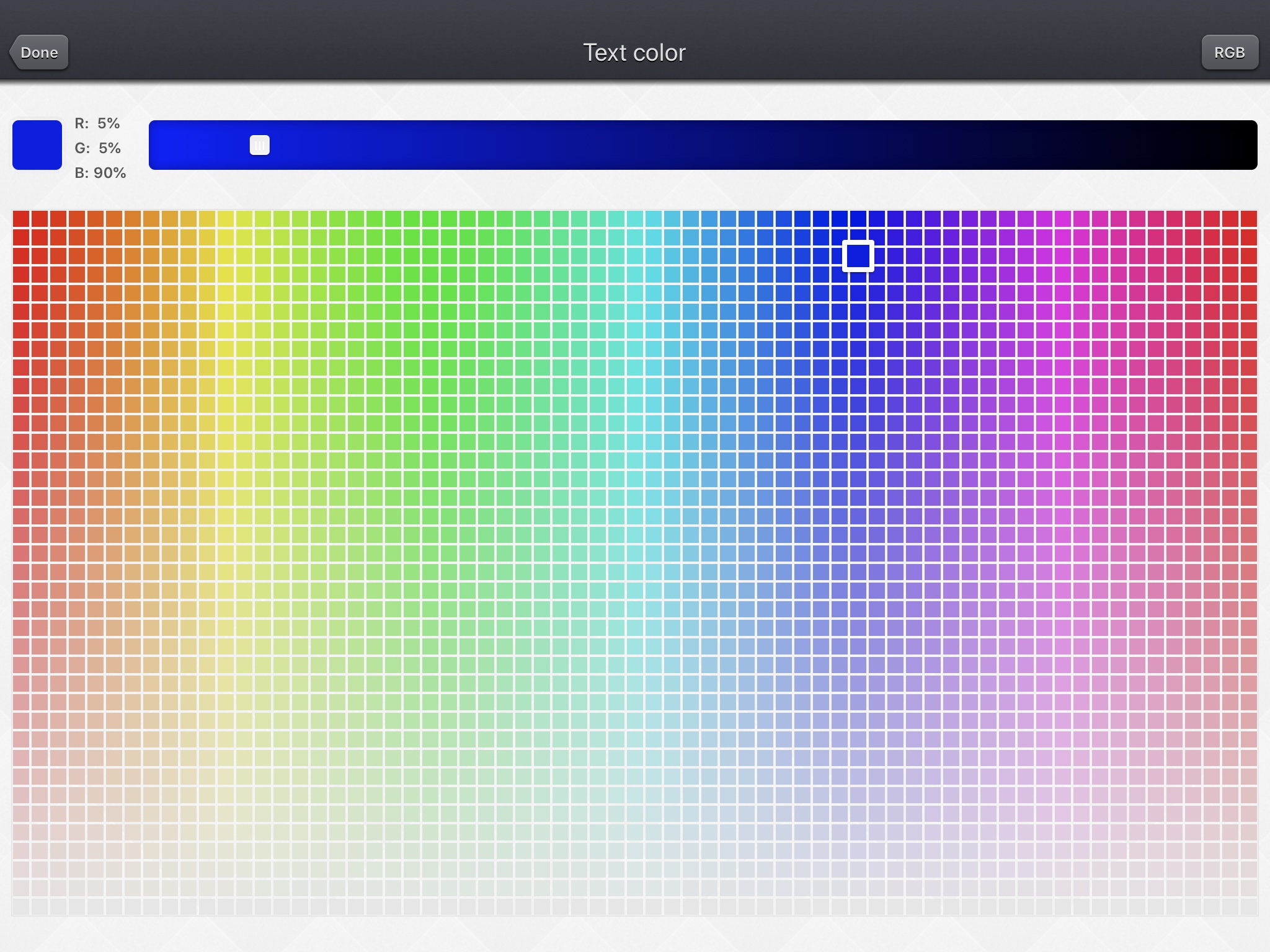
Task: Select the highlighted blue grid cell
Action: [x=858, y=255]
